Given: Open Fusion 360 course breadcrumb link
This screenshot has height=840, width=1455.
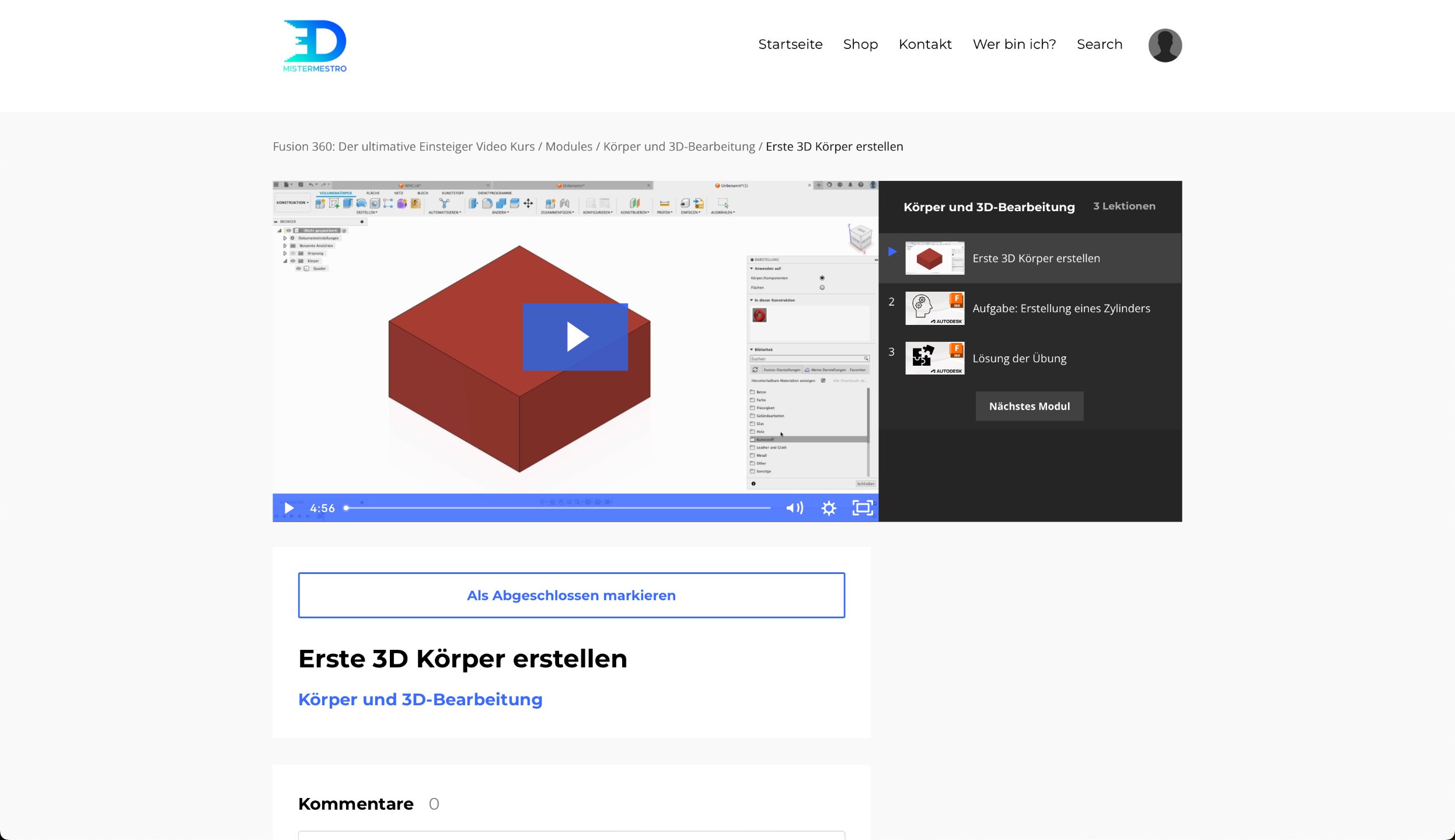Looking at the screenshot, I should pos(403,146).
